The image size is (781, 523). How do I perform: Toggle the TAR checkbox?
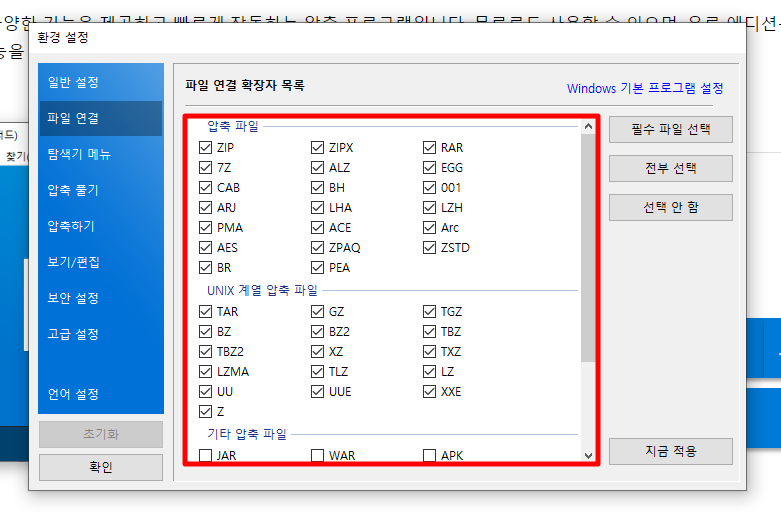point(205,311)
